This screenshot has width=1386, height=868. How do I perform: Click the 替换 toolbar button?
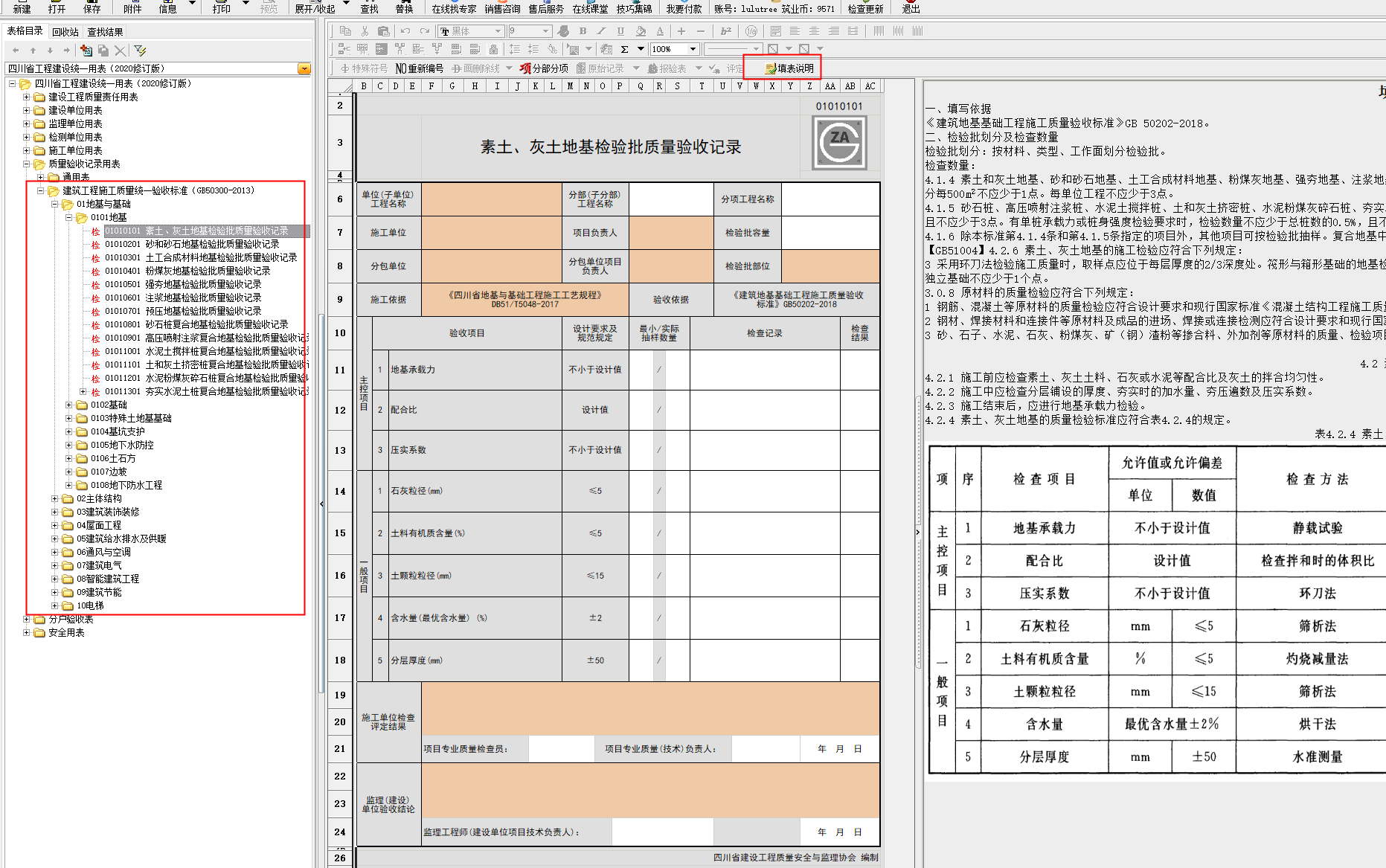(405, 9)
